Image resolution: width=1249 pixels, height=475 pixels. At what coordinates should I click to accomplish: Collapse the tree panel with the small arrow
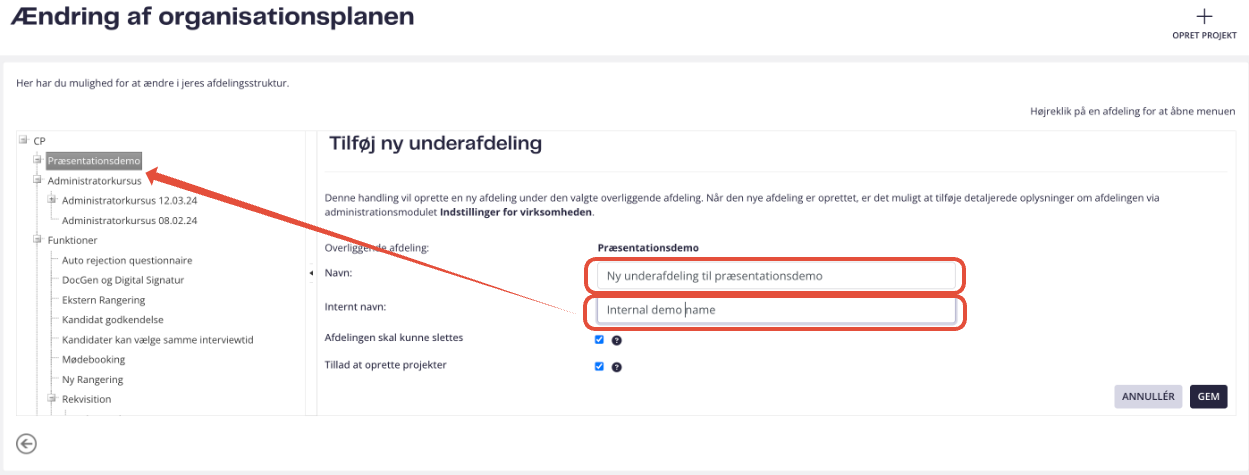tap(311, 273)
